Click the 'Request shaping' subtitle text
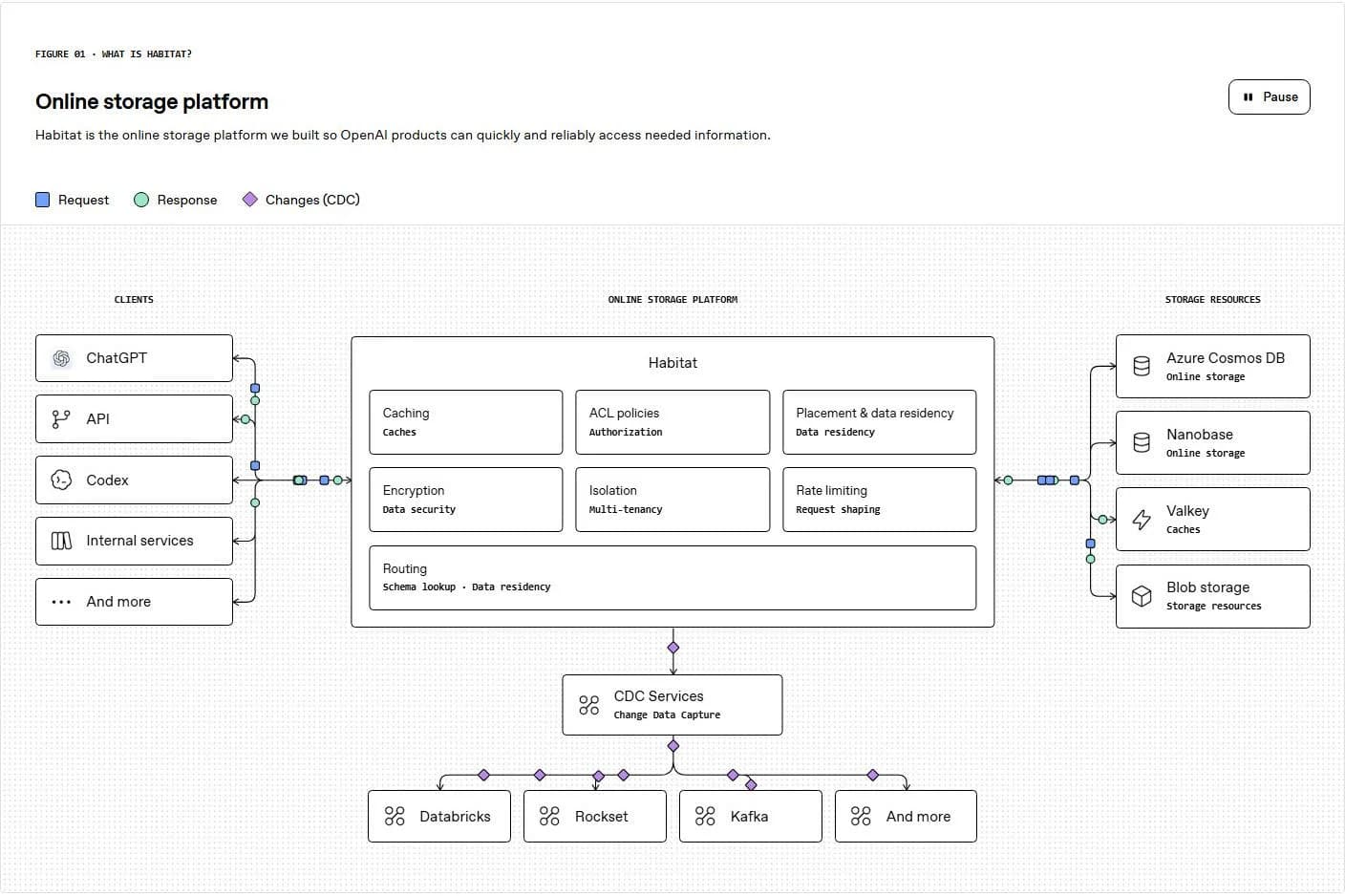Viewport: 1345px width, 896px height. pyautogui.click(x=838, y=510)
